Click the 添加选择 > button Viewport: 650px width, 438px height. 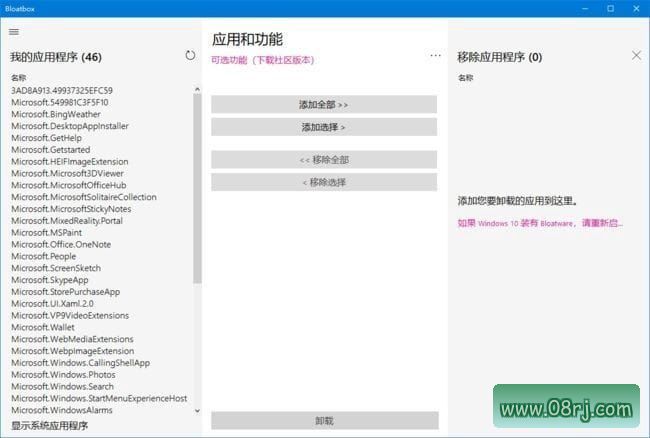click(x=324, y=127)
